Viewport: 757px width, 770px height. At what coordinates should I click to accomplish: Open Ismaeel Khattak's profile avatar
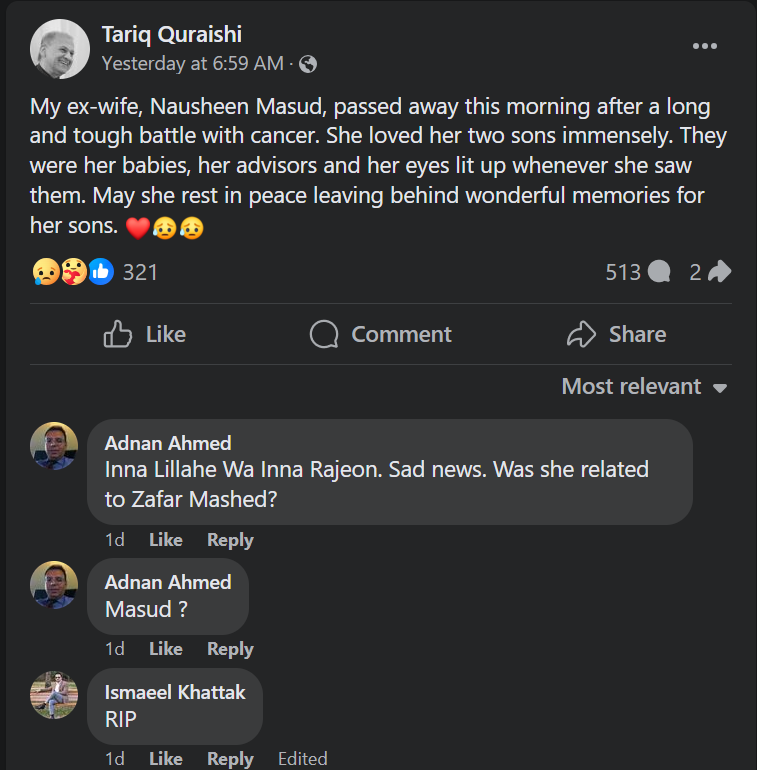(x=54, y=694)
